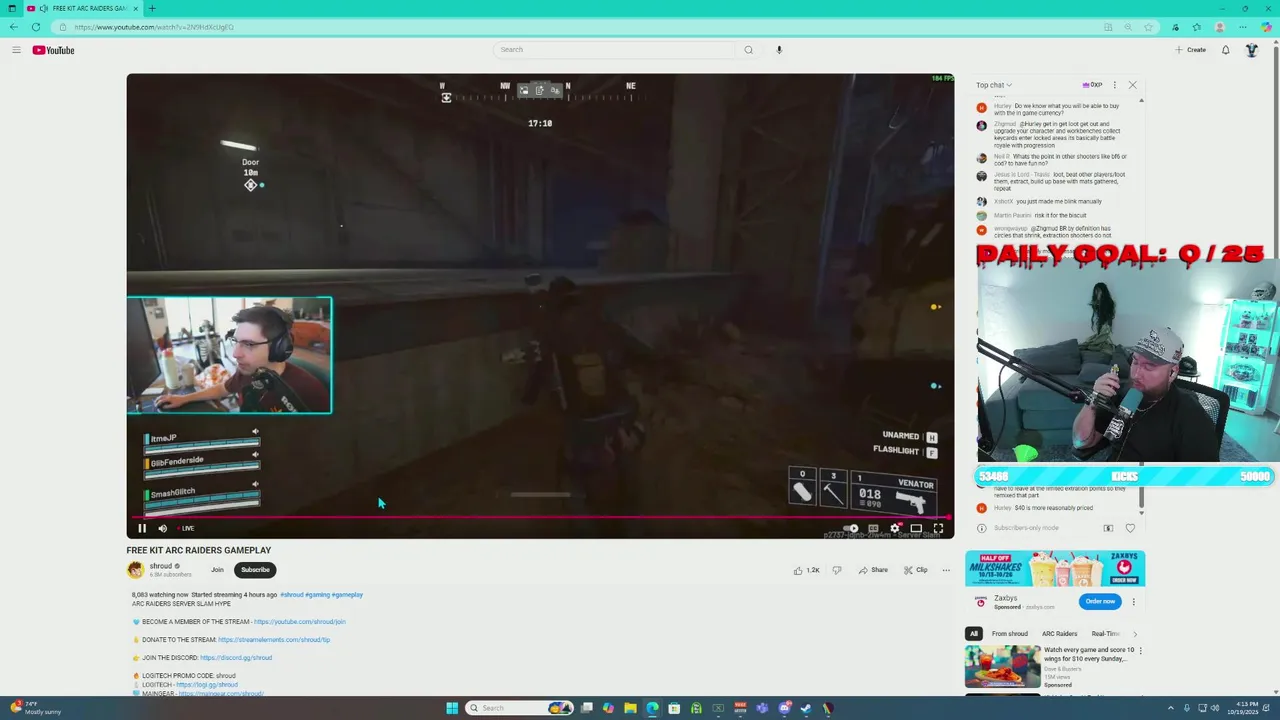Select the Real-Time chip
Screen dimensions: 1280x720
1105,634
